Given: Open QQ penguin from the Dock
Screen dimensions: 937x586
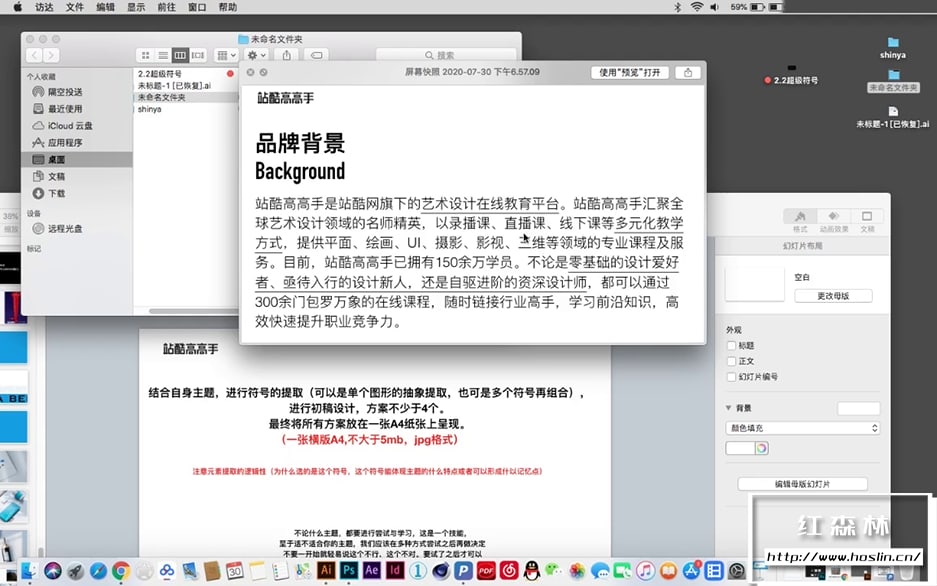Looking at the screenshot, I should tap(531, 571).
